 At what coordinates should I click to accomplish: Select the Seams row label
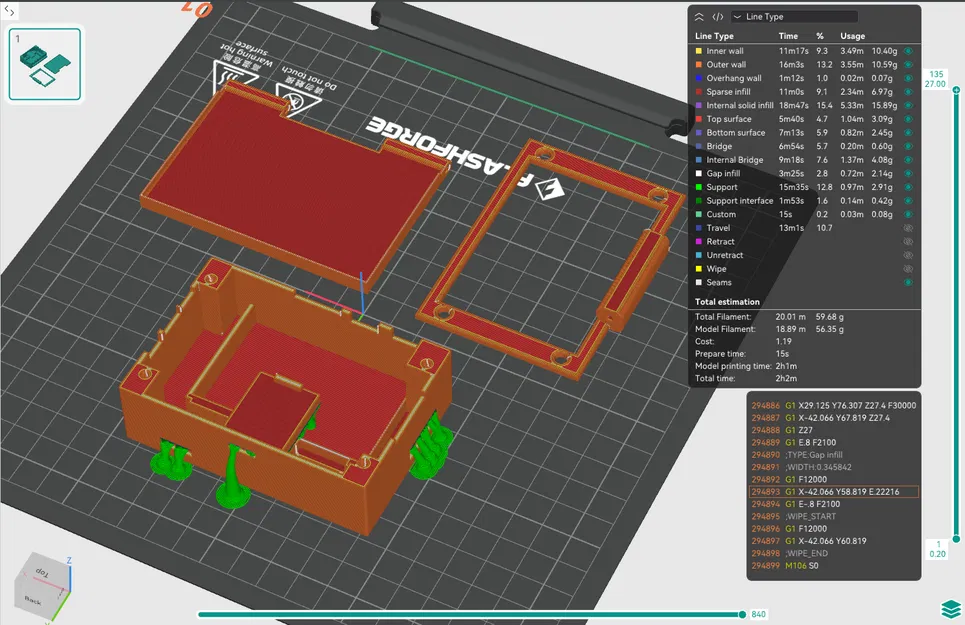(x=719, y=282)
